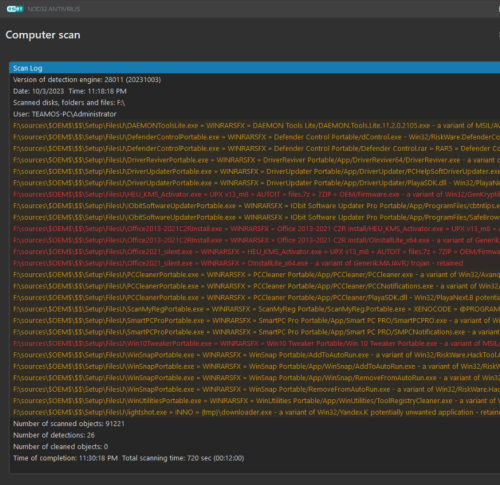Select the DriverReviverPortable.exe detection row
The height and width of the screenshot is (485, 500).
pyautogui.click(x=255, y=160)
